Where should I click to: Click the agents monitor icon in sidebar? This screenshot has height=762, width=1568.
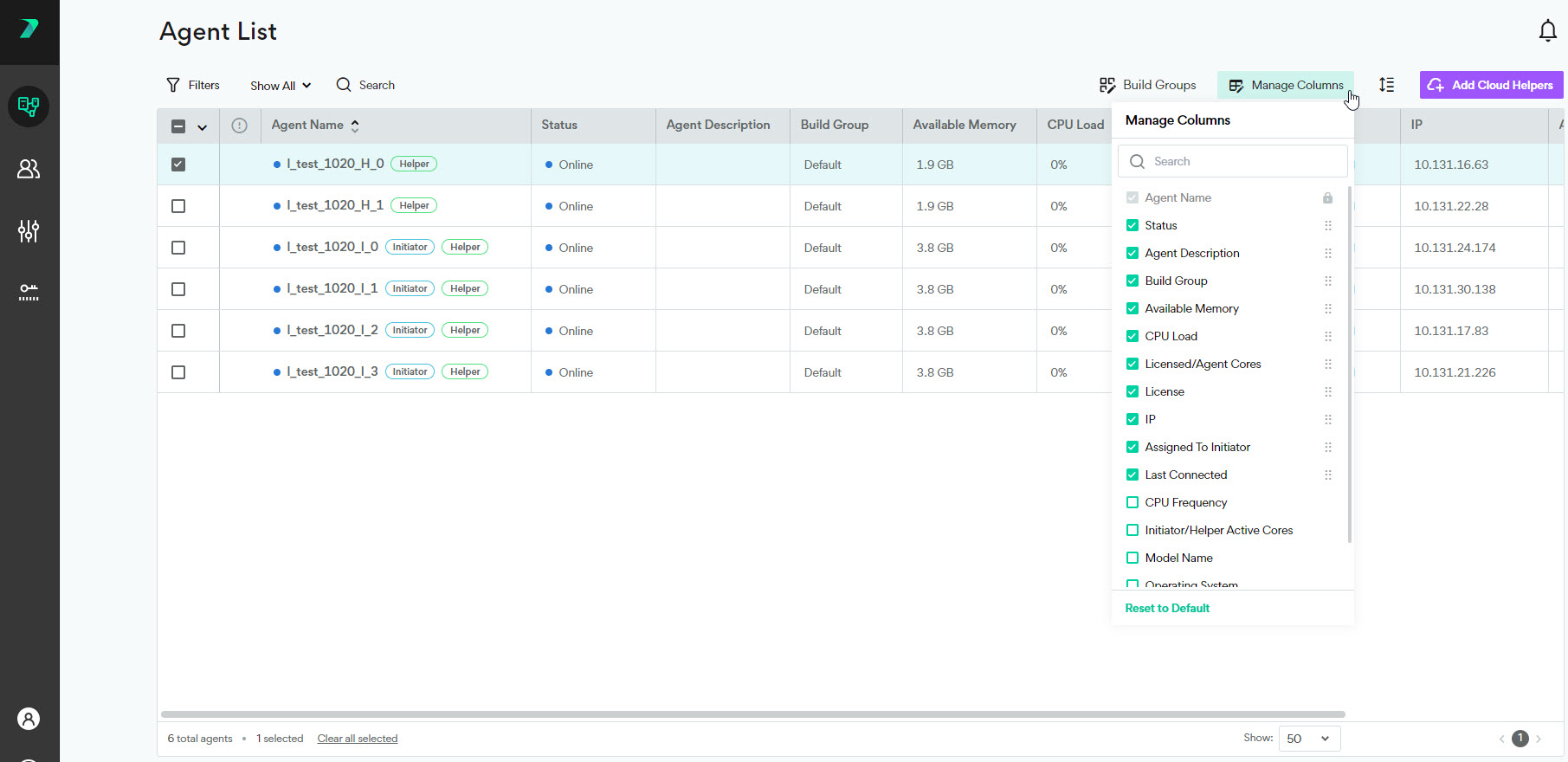[29, 107]
